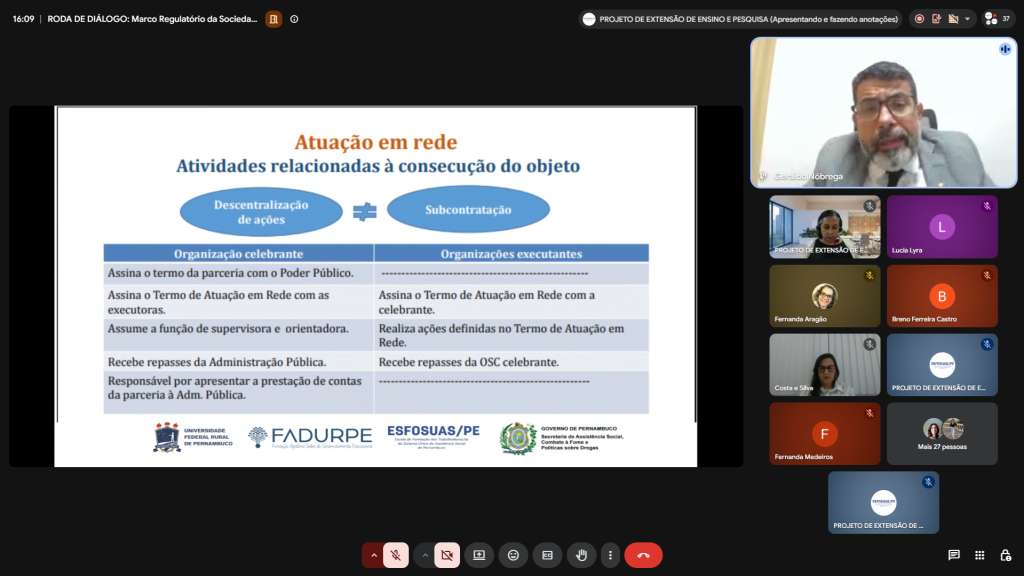Open host controls lock icon
Viewport: 1024px width, 576px height.
coord(1006,555)
